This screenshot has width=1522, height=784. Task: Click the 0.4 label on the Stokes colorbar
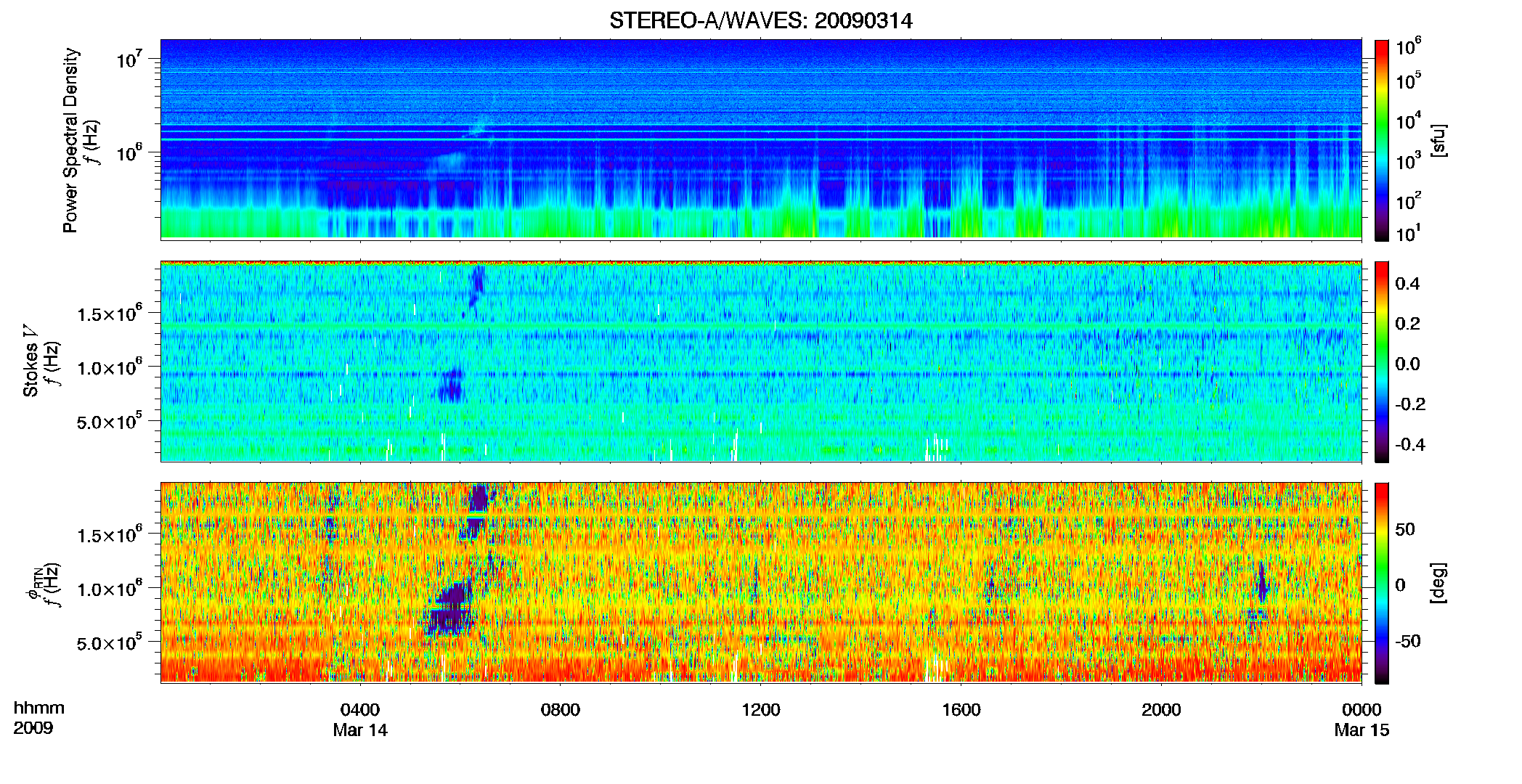(1407, 284)
